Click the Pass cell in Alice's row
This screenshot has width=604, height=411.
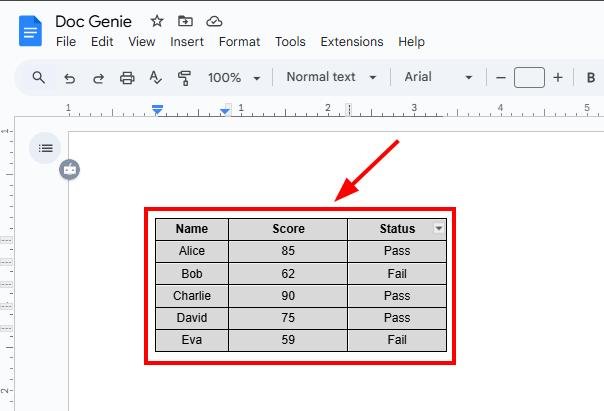click(x=397, y=251)
